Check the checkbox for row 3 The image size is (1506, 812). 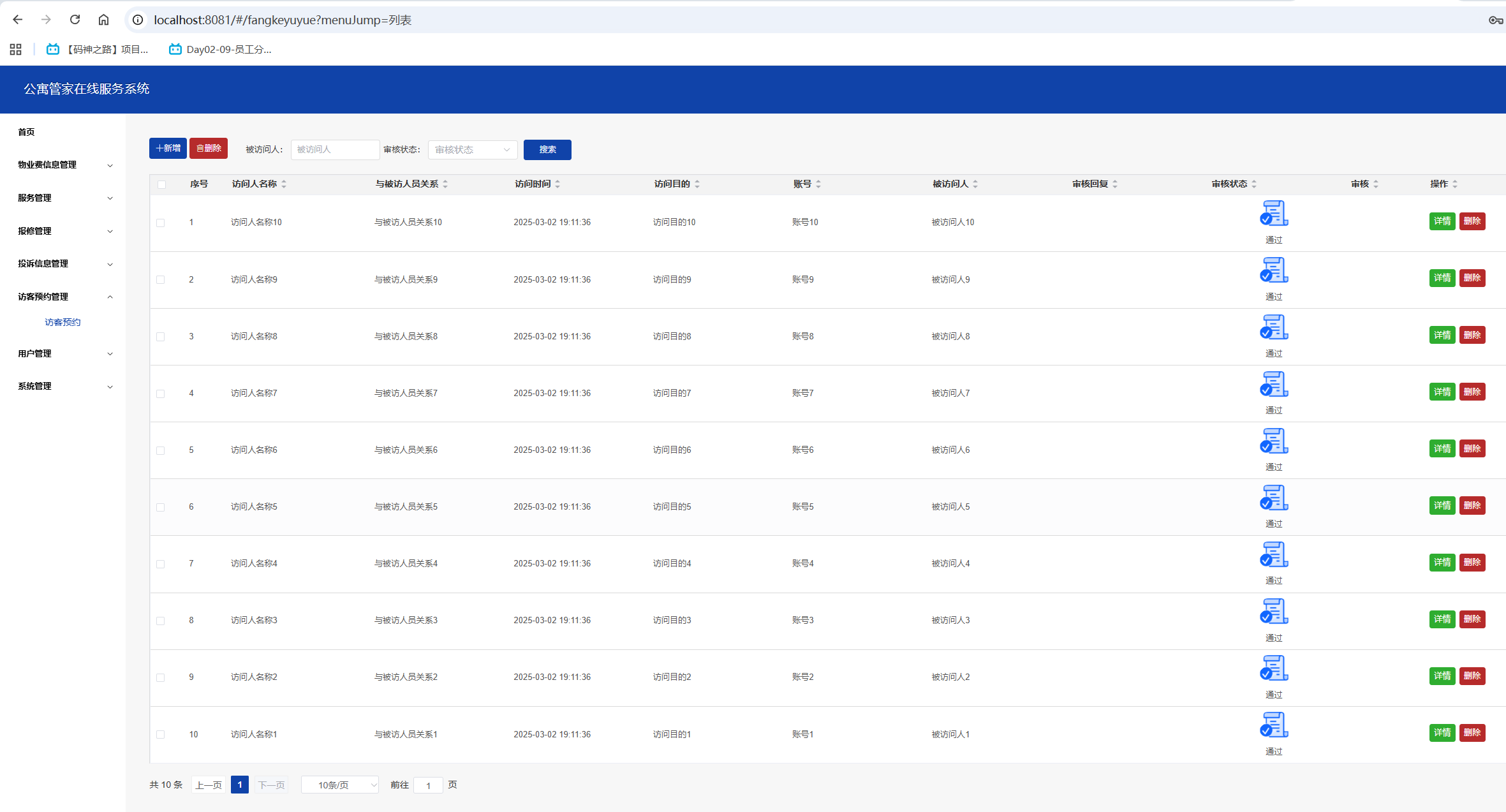pyautogui.click(x=161, y=337)
